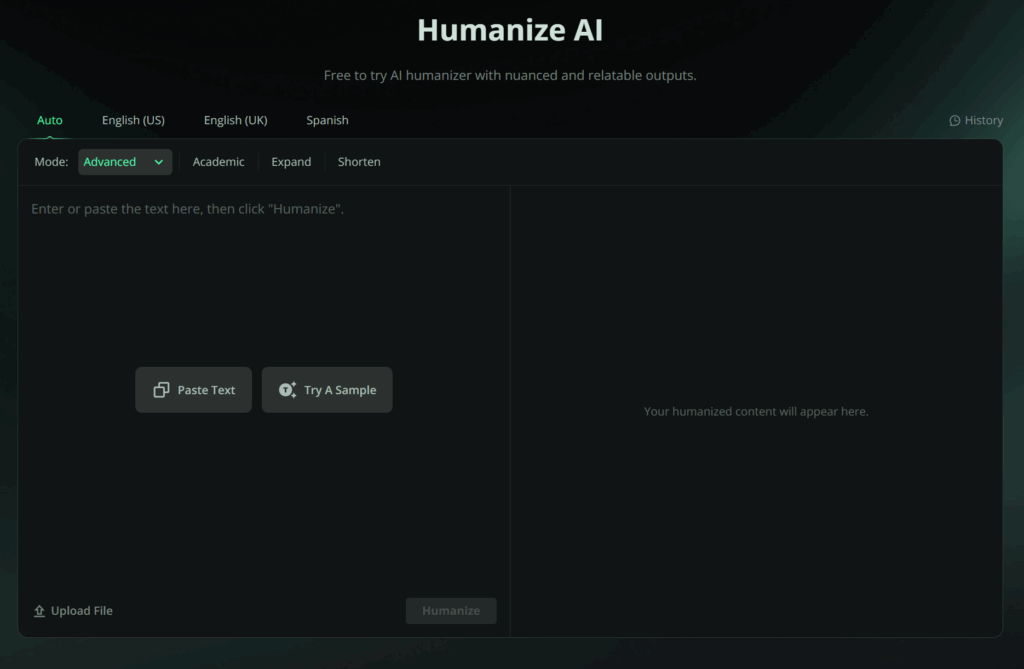Screen dimensions: 1024x669
Task: Select the Auto language tab
Action: (50, 120)
